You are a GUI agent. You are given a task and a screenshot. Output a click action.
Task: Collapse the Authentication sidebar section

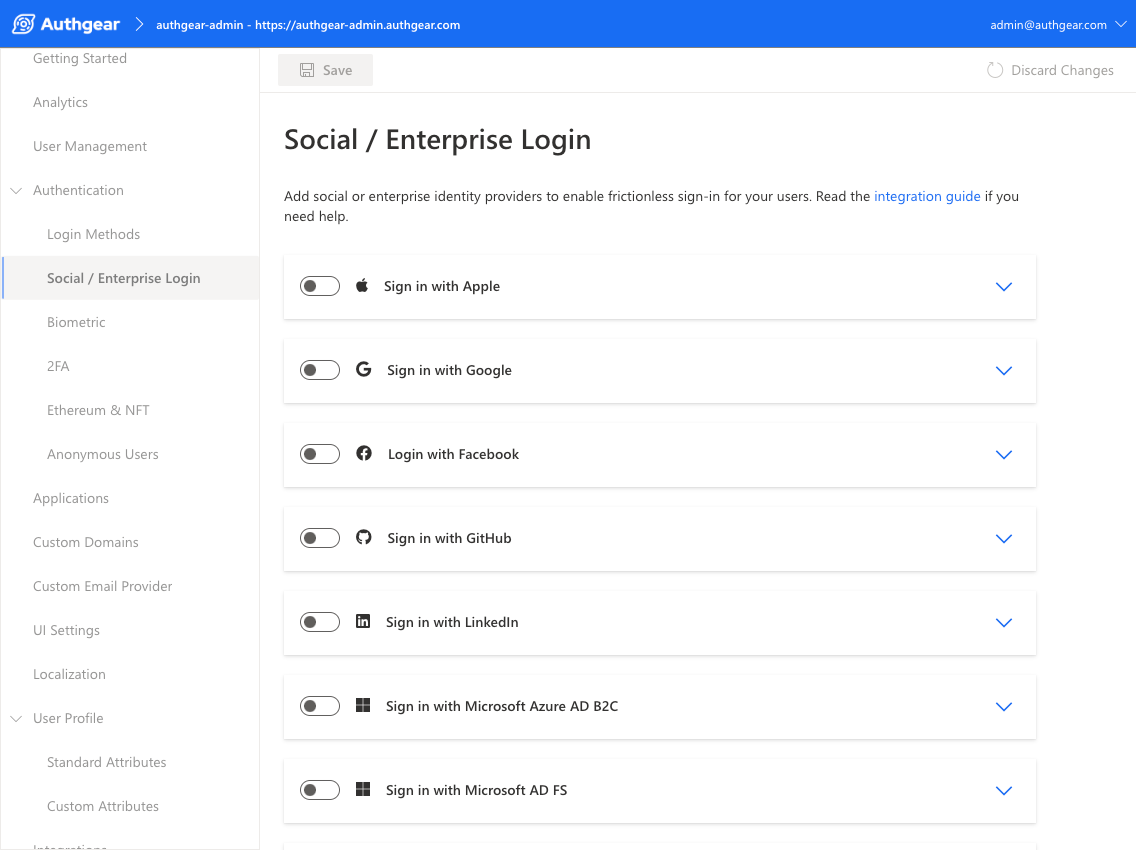coord(16,190)
